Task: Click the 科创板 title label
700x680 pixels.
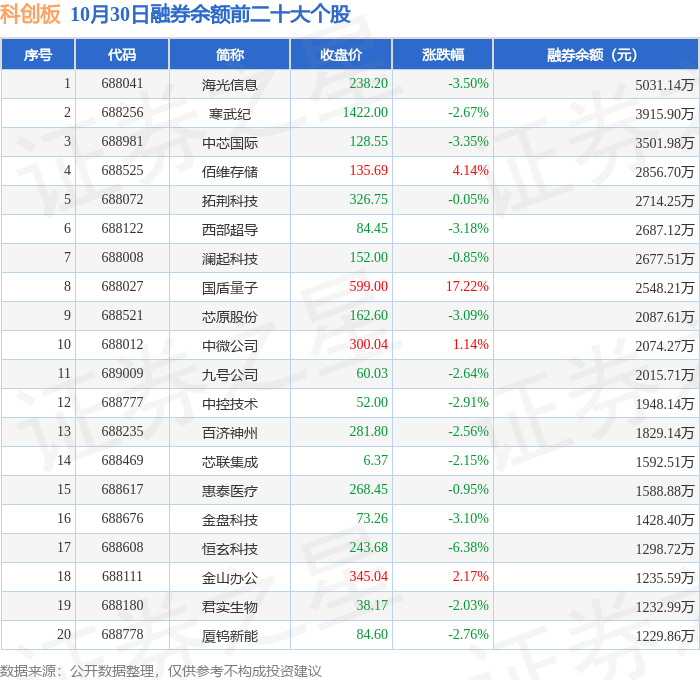Action: [x=30, y=14]
